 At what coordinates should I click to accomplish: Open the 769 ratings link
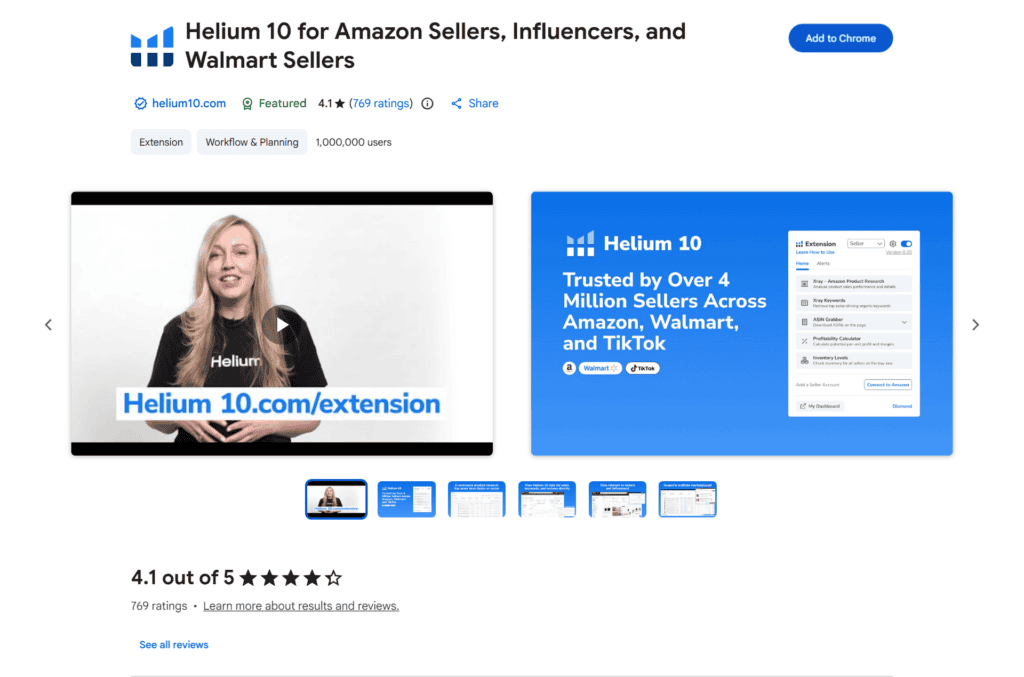(x=381, y=103)
